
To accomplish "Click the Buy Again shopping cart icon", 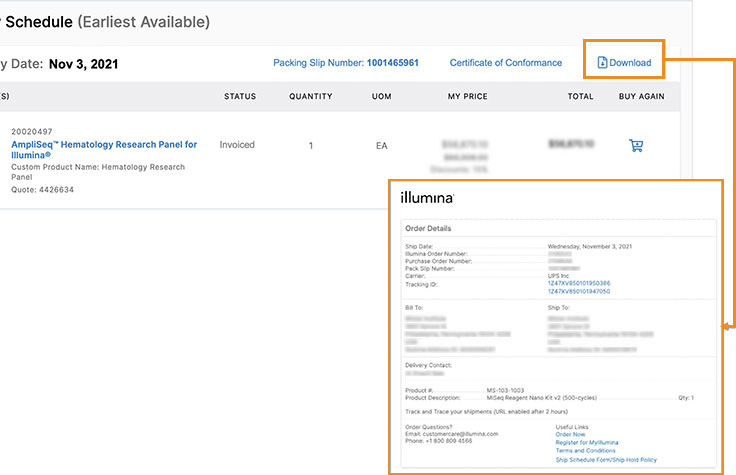I will 636,146.
